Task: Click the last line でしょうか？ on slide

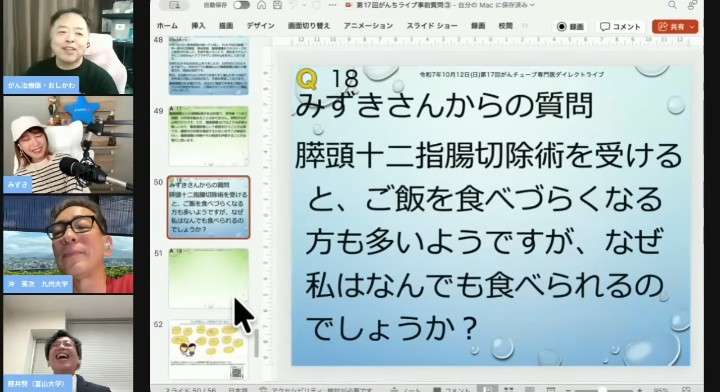Action: 393,328
